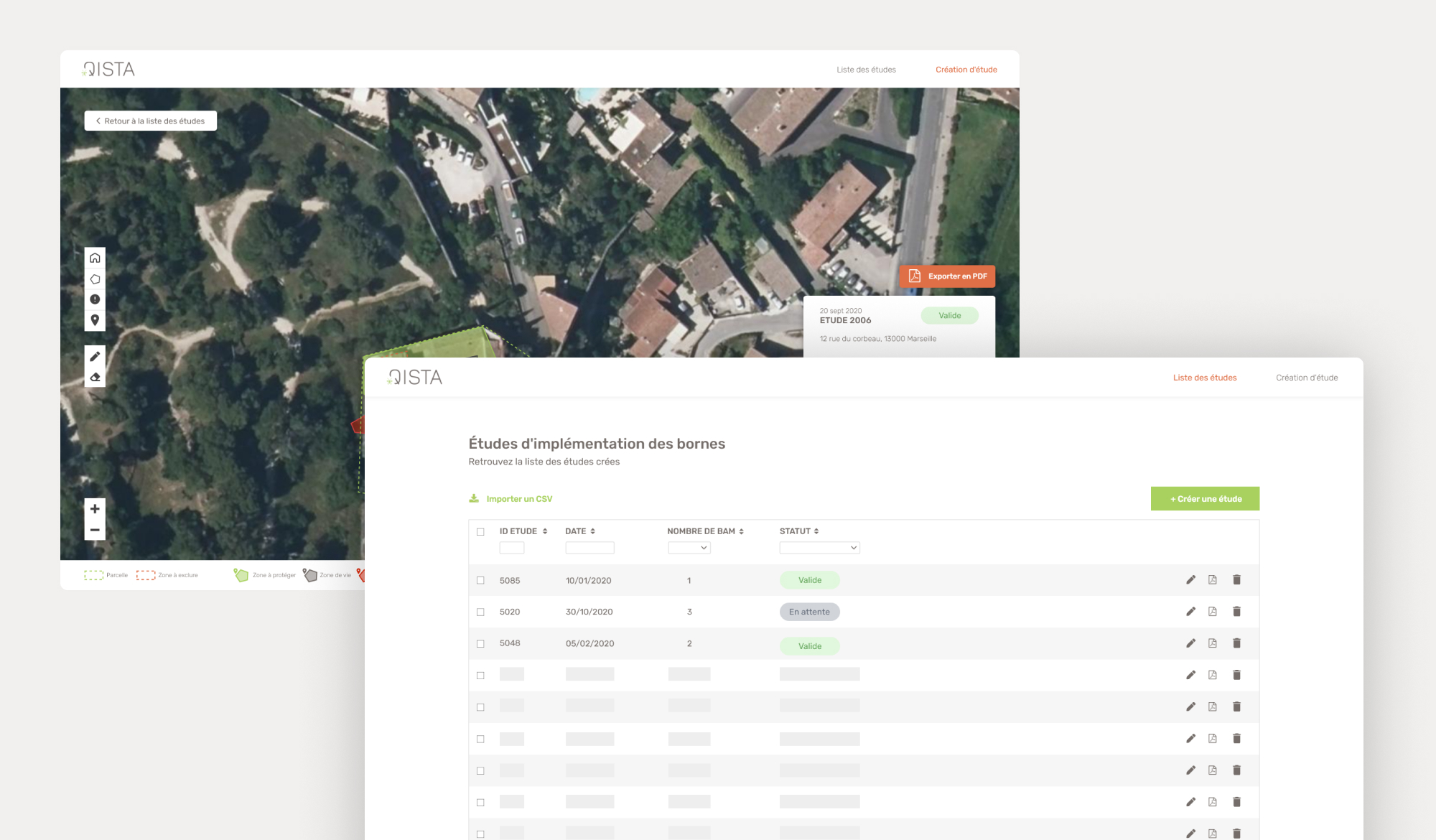The image size is (1436, 840).
Task: Select the location pin marker tool
Action: coord(95,320)
